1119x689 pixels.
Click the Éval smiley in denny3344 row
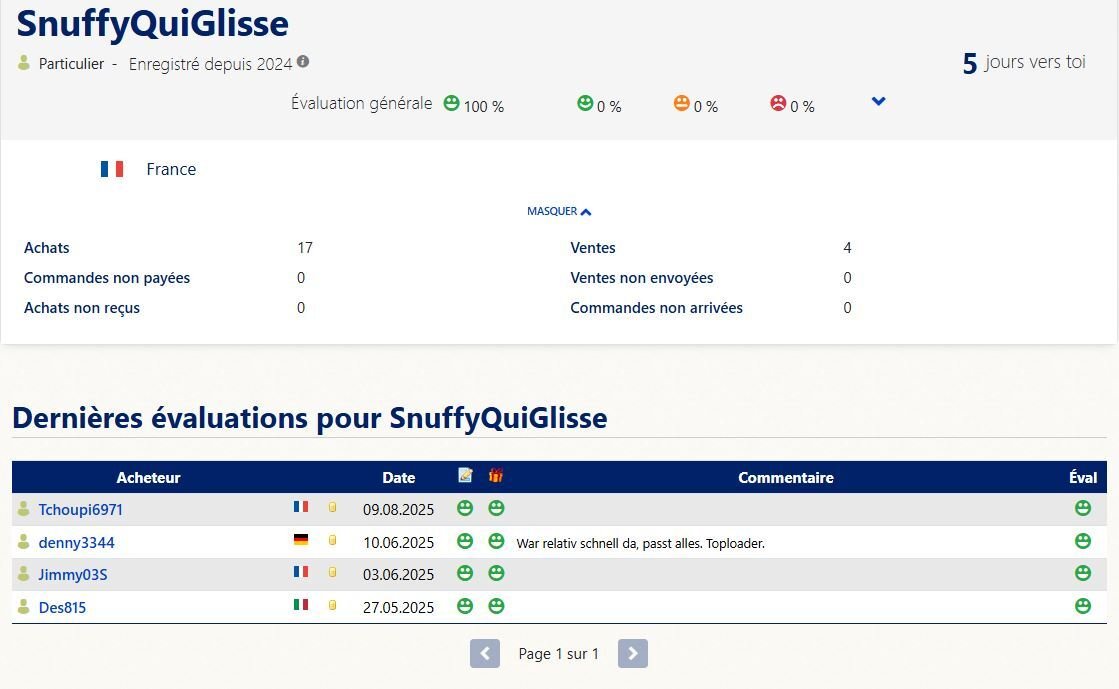[x=1083, y=540]
